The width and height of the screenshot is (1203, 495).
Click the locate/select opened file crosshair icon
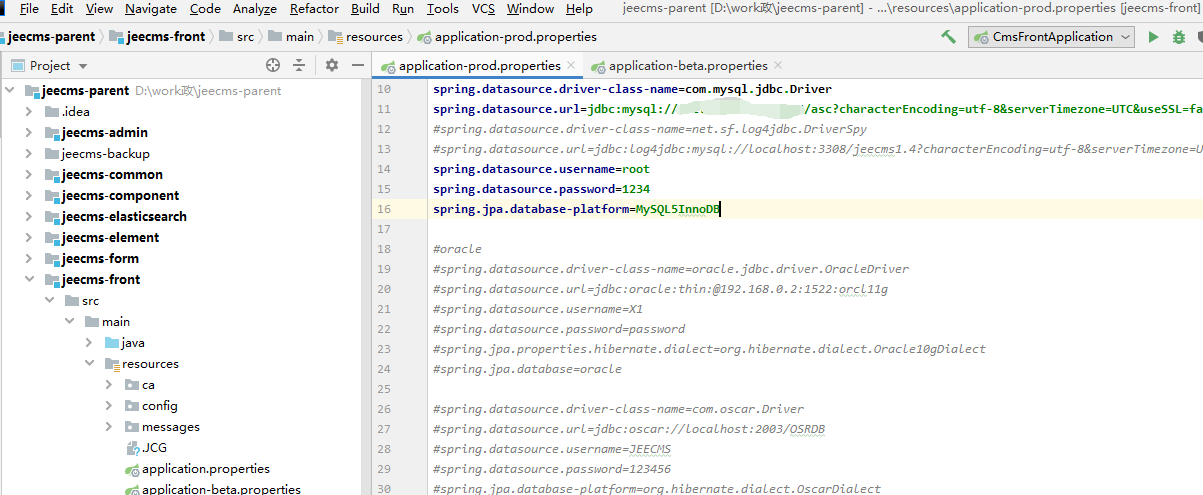click(273, 65)
